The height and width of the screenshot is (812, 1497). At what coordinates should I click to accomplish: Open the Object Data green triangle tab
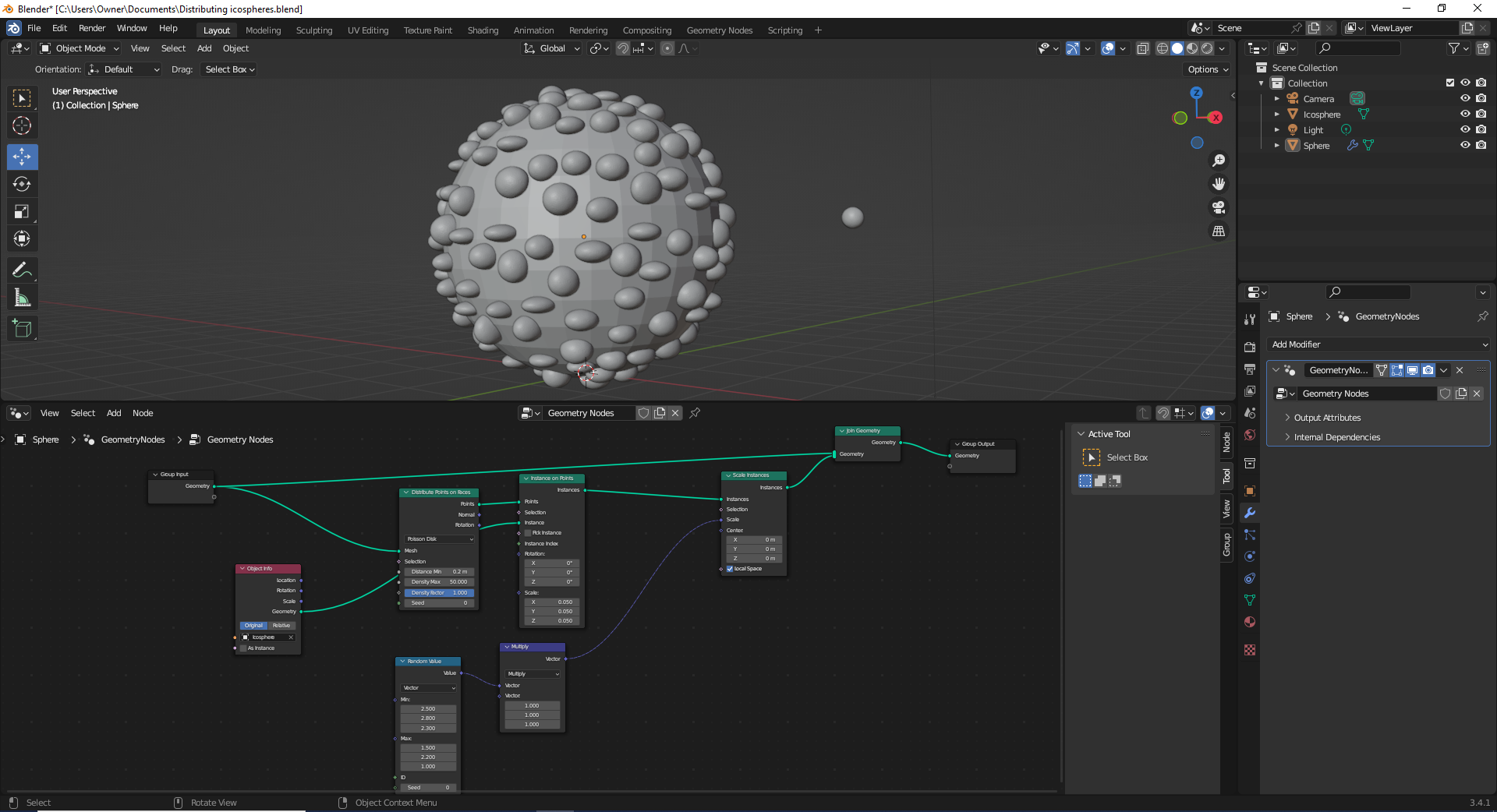(1250, 600)
